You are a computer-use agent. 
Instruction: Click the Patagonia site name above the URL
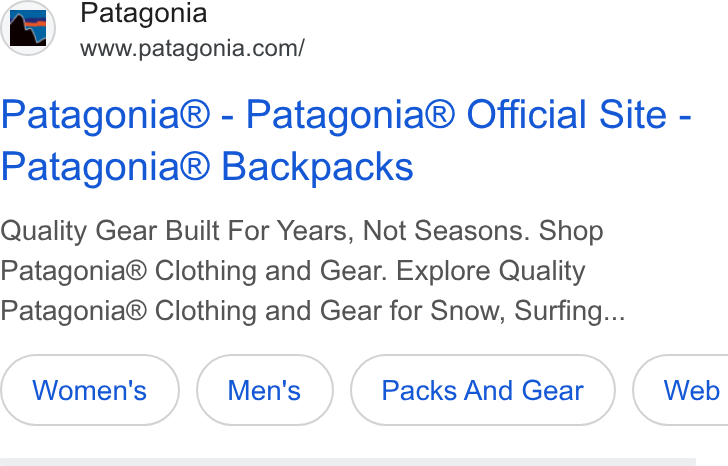(x=143, y=13)
